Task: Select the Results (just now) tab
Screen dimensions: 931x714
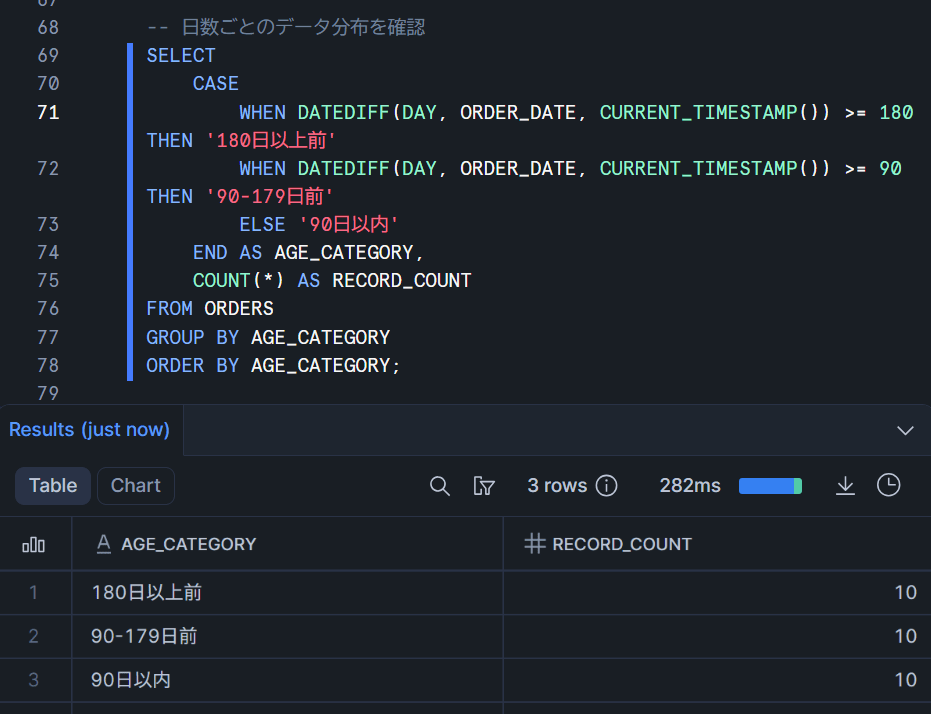Action: point(89,430)
